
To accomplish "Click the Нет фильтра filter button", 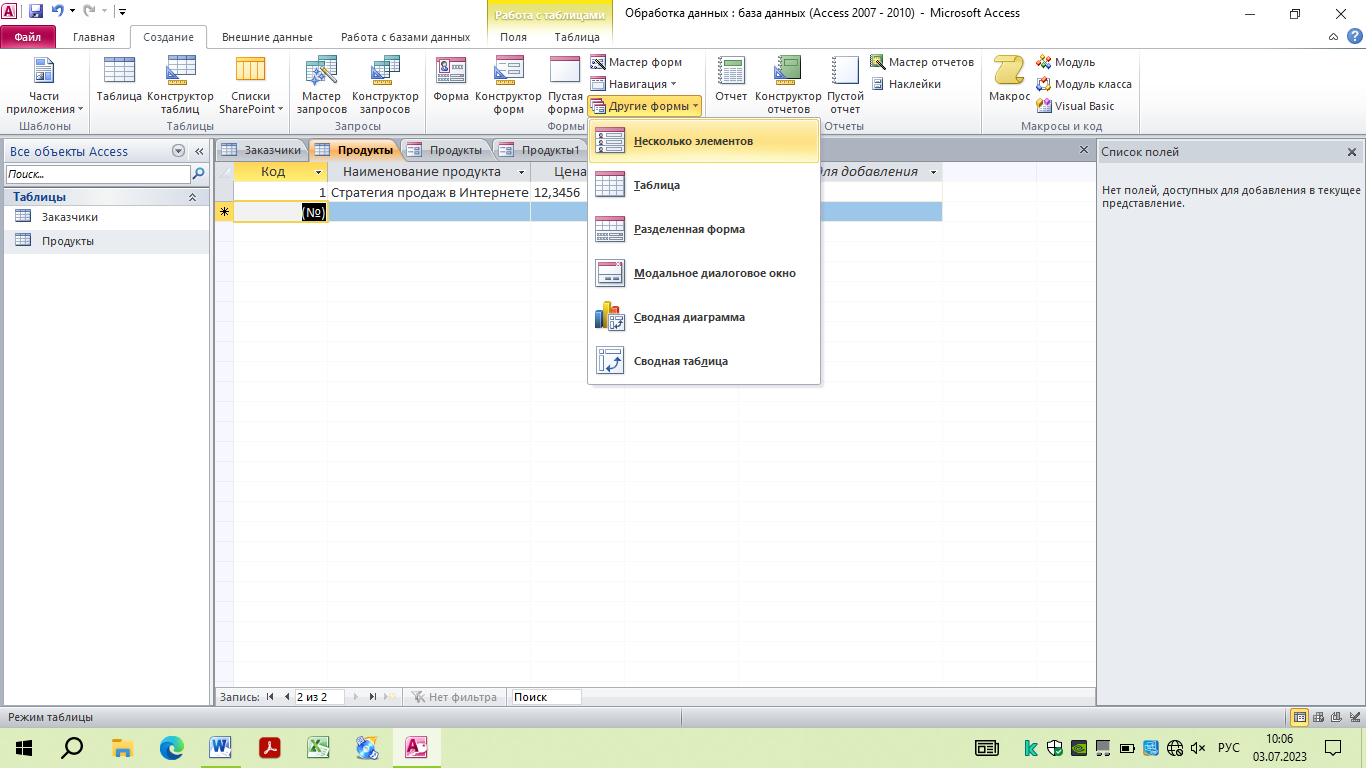I will [x=453, y=697].
